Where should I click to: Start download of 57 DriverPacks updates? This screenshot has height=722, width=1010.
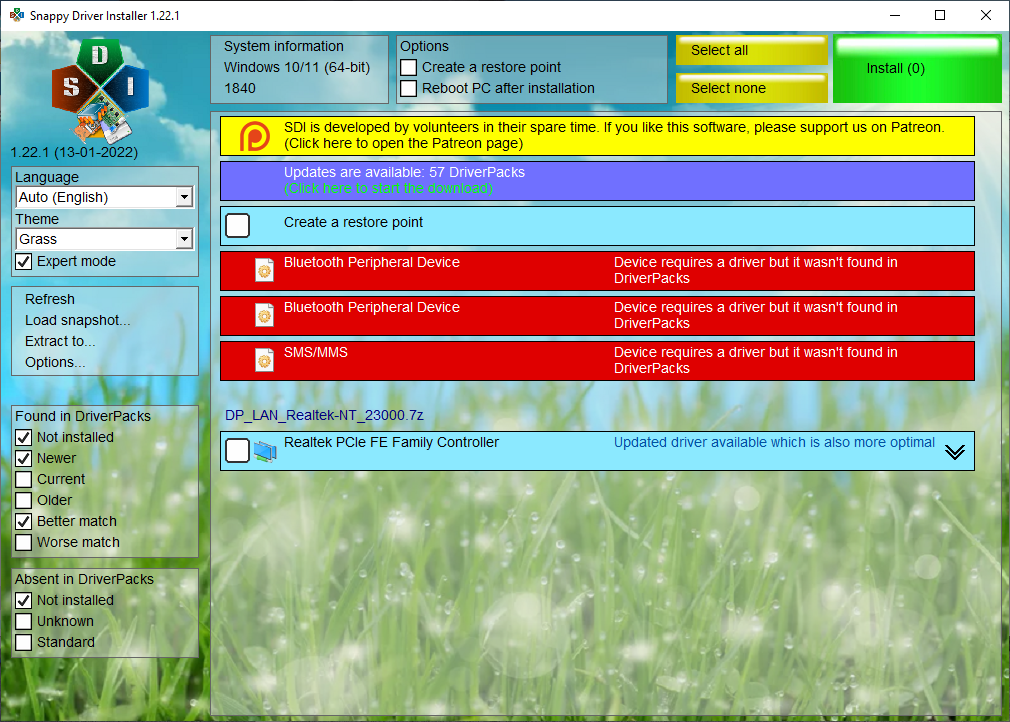tap(597, 181)
